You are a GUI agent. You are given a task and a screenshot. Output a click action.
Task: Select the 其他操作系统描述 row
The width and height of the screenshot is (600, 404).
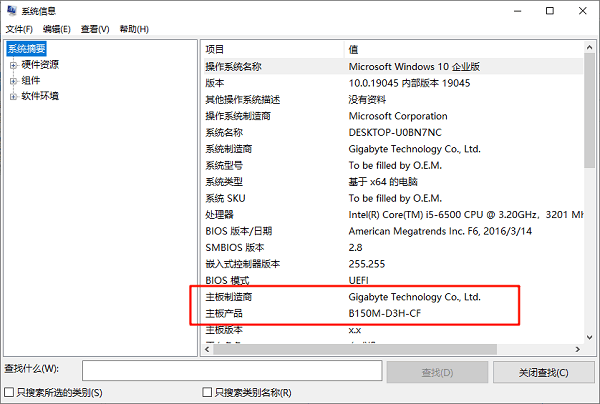[x=392, y=99]
